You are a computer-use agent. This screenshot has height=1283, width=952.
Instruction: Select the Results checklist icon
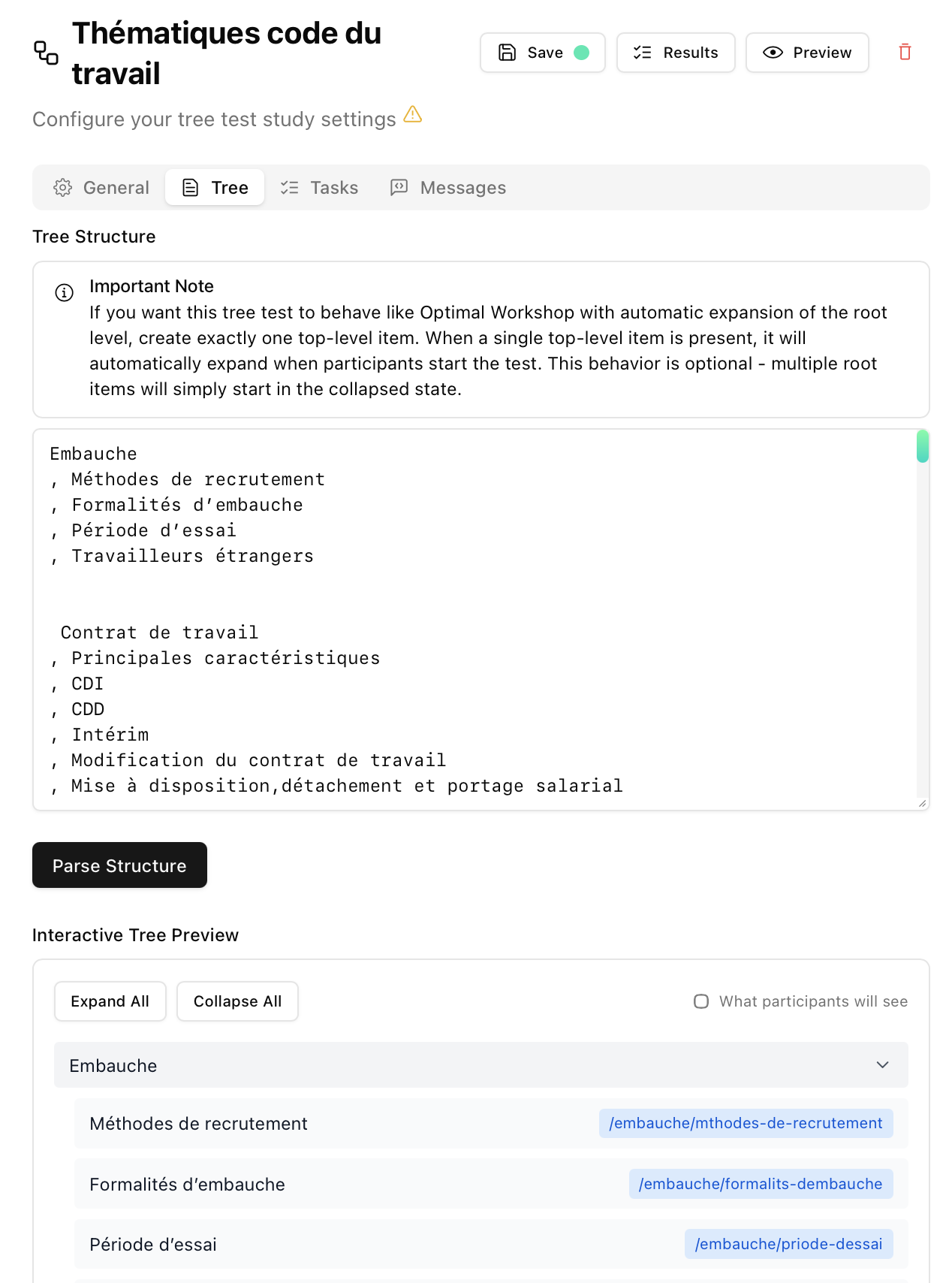(642, 53)
